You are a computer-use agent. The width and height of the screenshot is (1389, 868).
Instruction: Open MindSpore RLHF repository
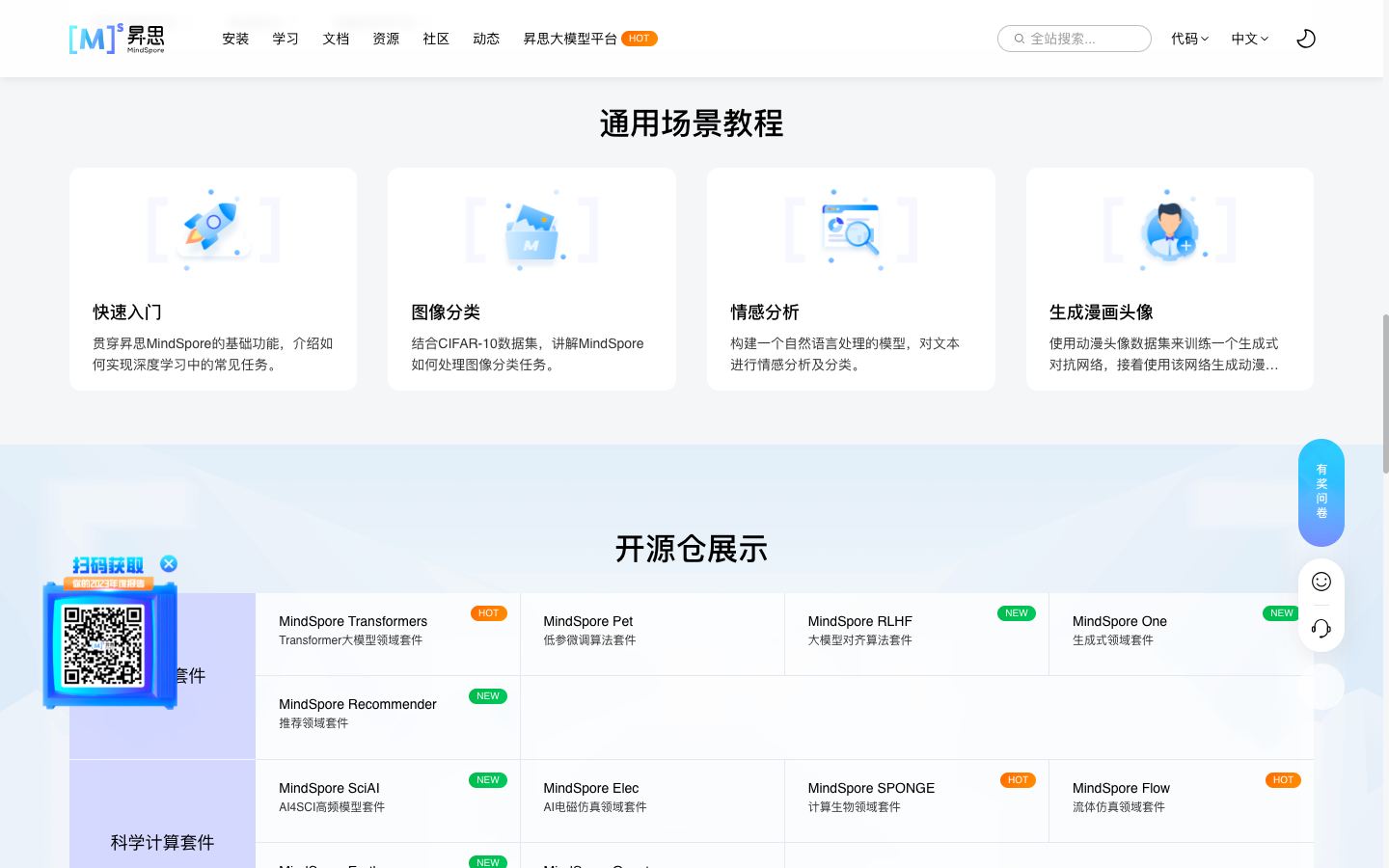[x=860, y=621]
